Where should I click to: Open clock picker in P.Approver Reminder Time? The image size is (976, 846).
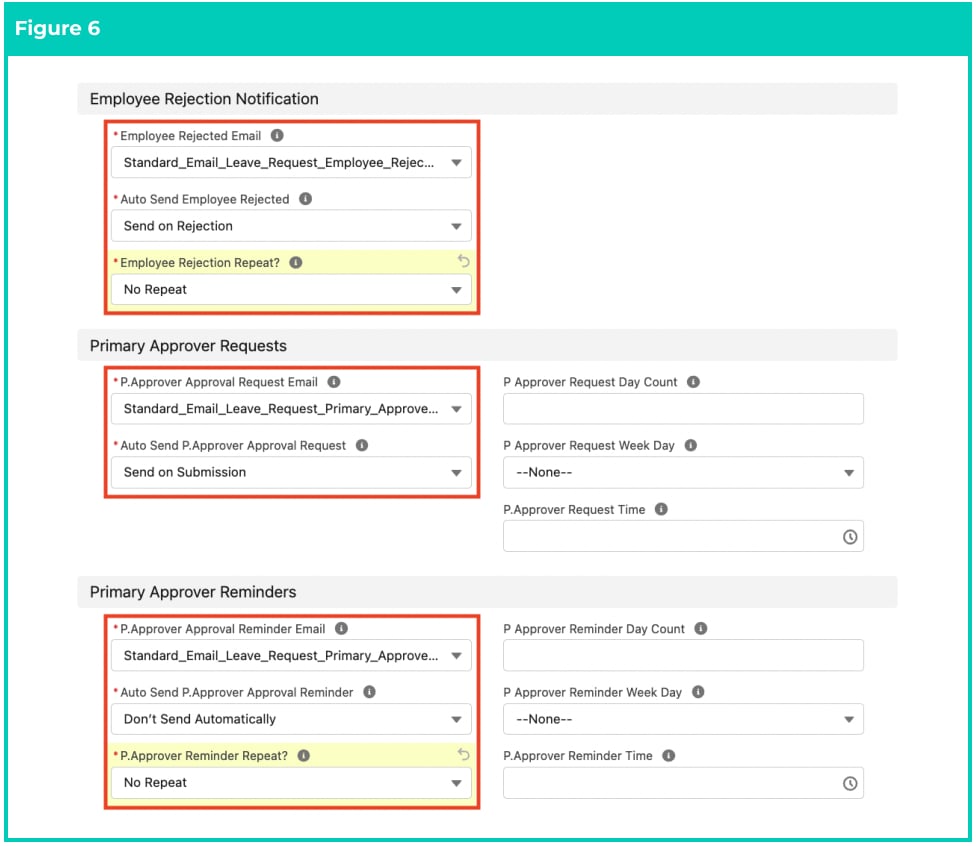coord(850,784)
